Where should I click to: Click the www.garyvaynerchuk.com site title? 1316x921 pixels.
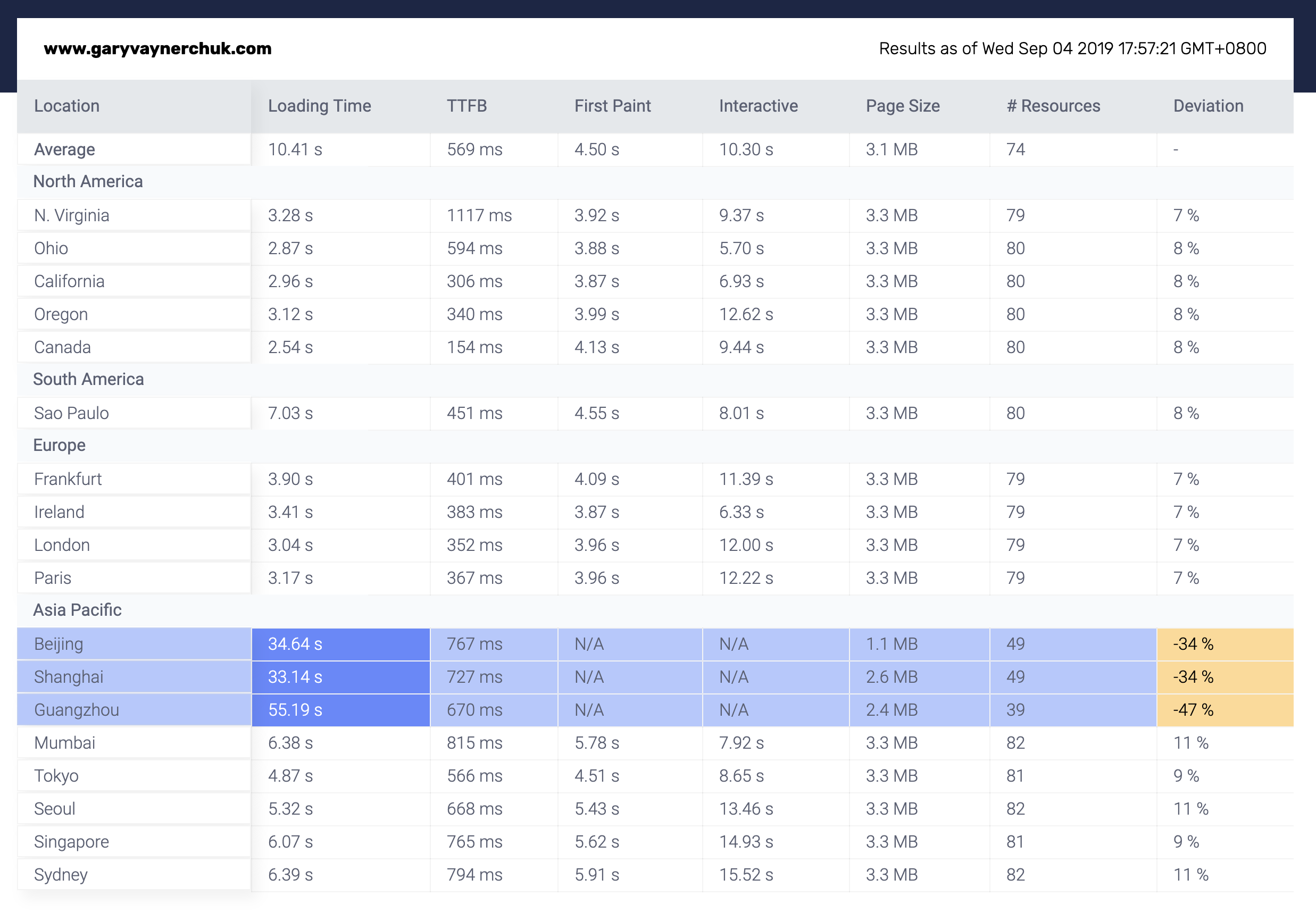pos(157,49)
